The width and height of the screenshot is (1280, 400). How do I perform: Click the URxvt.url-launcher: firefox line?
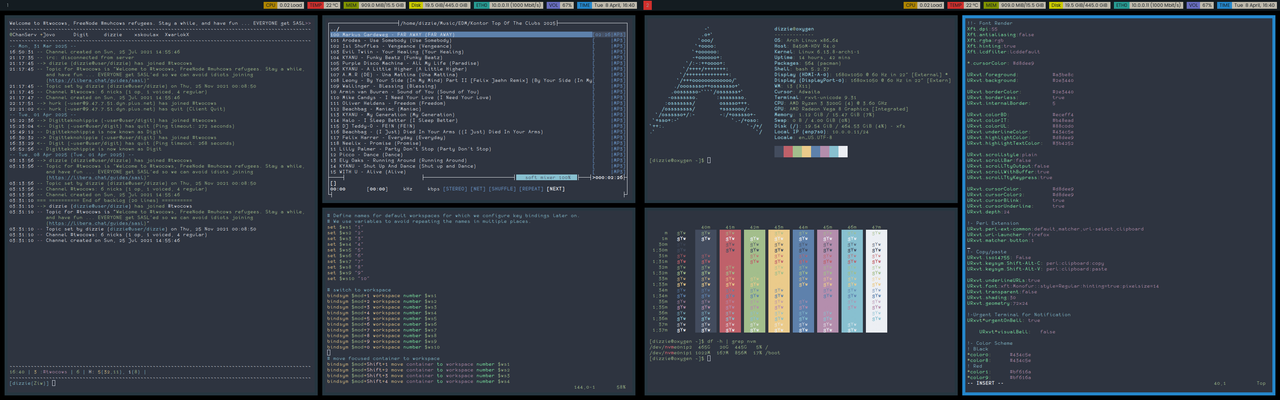(1008, 234)
